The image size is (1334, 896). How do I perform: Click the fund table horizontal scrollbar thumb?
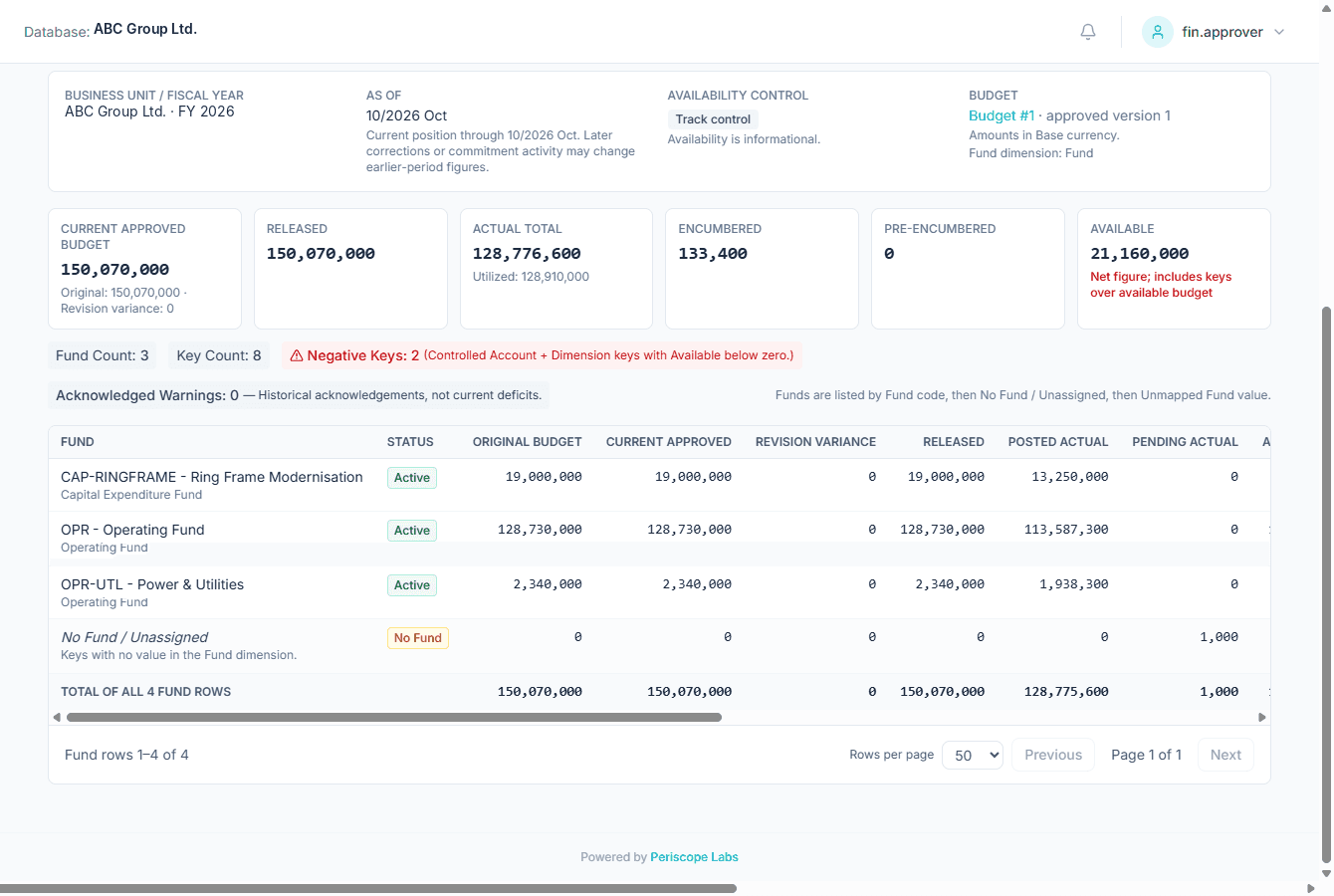[x=394, y=717]
